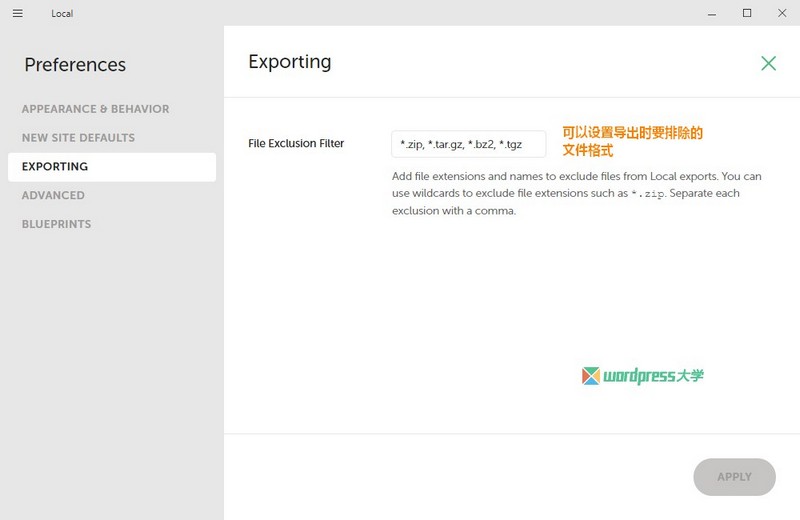
Task: Close the Local application window
Action: (782, 13)
